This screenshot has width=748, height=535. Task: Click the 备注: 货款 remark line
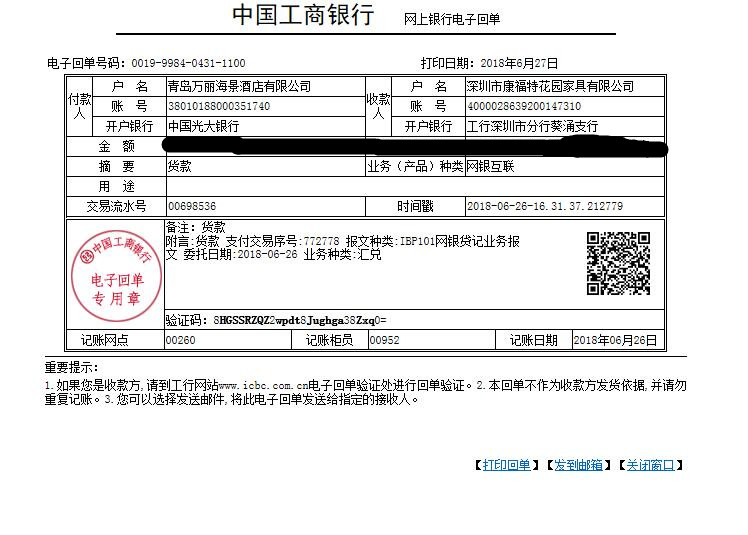pos(195,227)
